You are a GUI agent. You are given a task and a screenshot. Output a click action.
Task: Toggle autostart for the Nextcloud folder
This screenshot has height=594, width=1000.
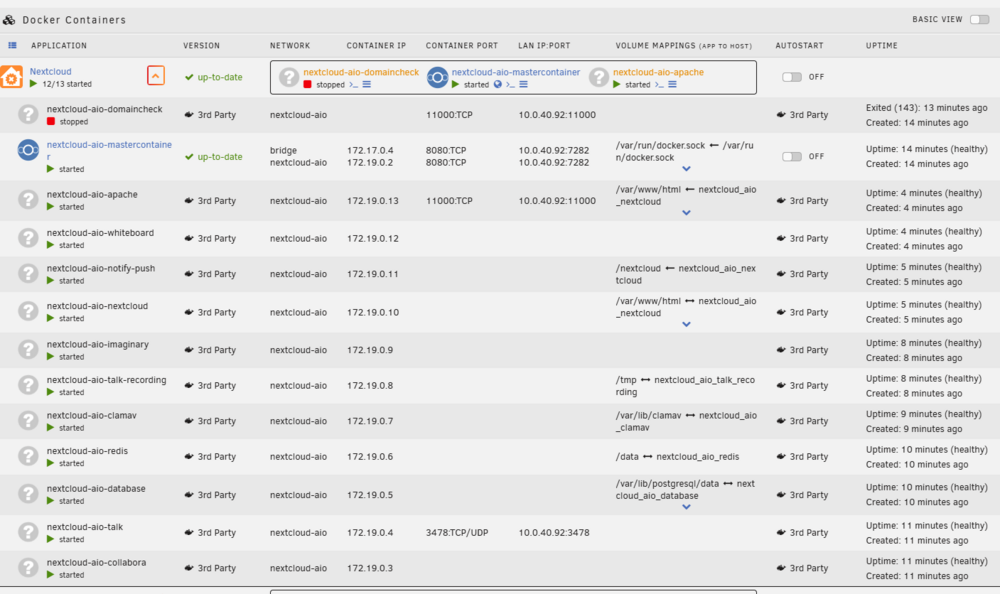[791, 77]
